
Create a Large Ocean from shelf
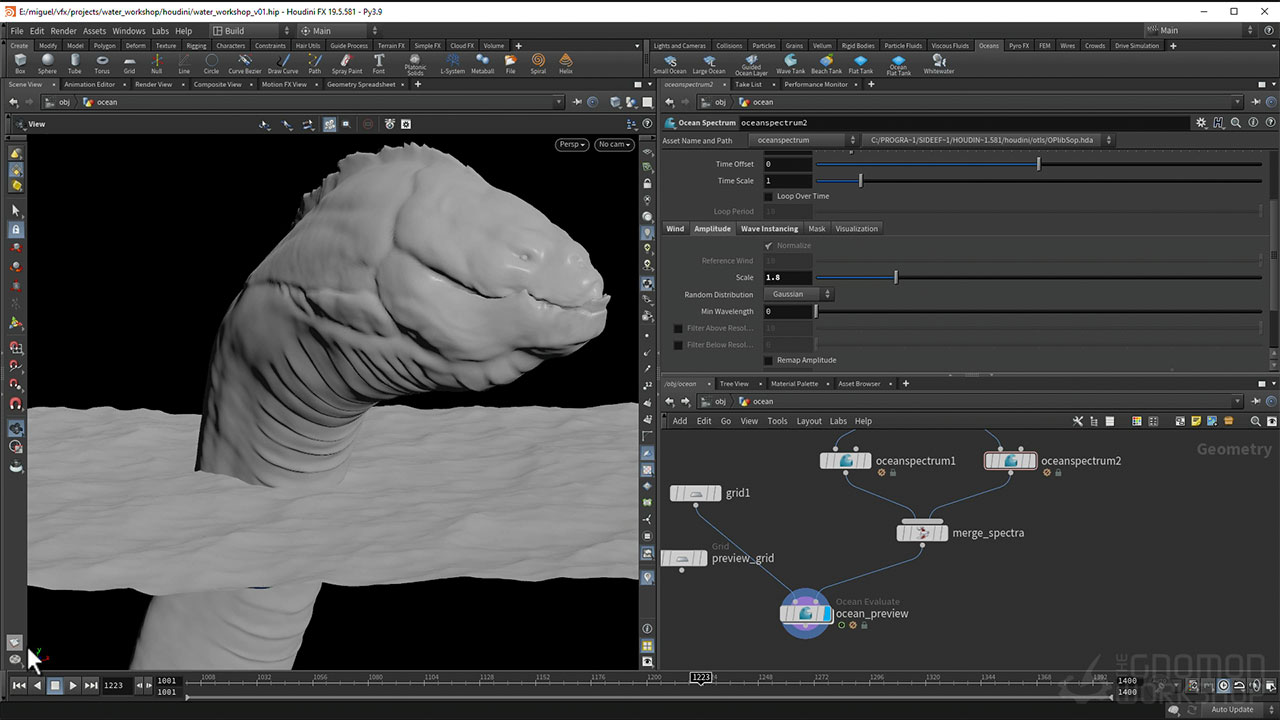709,63
